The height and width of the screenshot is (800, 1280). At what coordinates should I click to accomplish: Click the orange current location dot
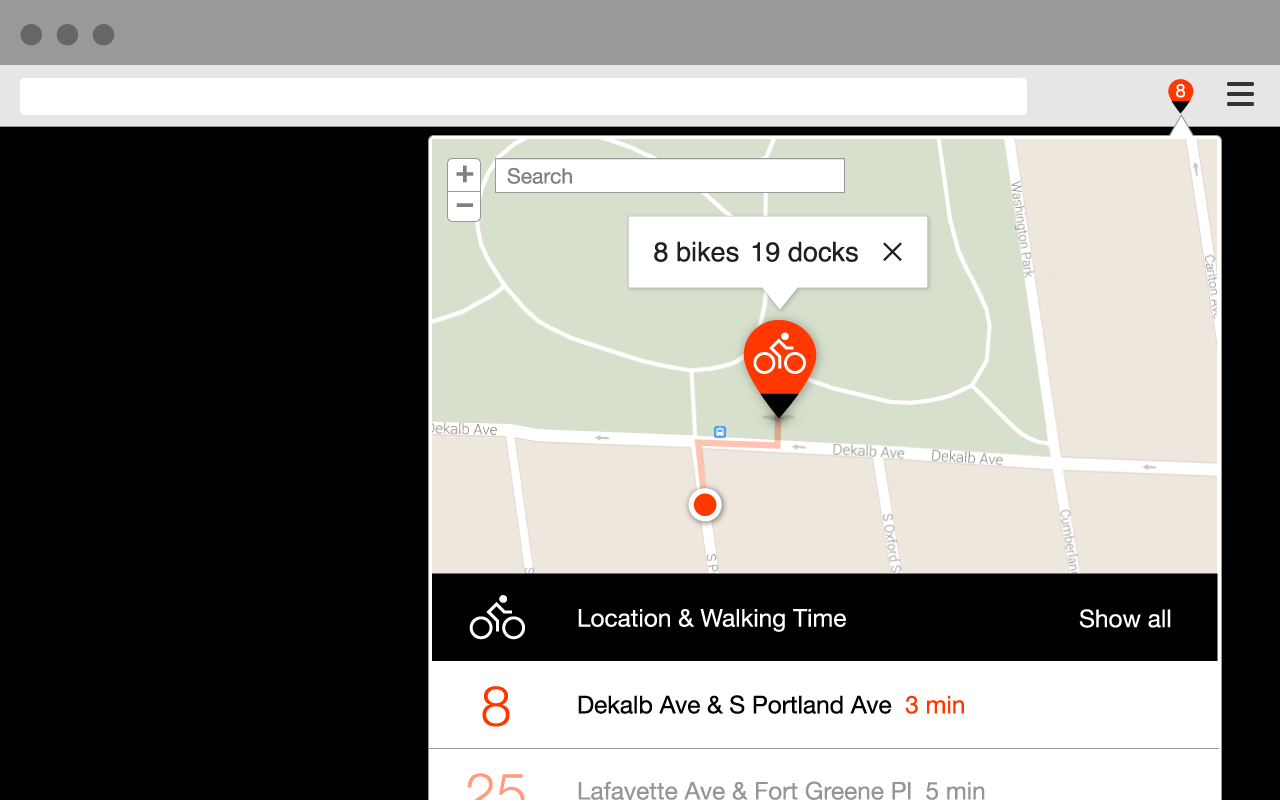click(x=705, y=505)
